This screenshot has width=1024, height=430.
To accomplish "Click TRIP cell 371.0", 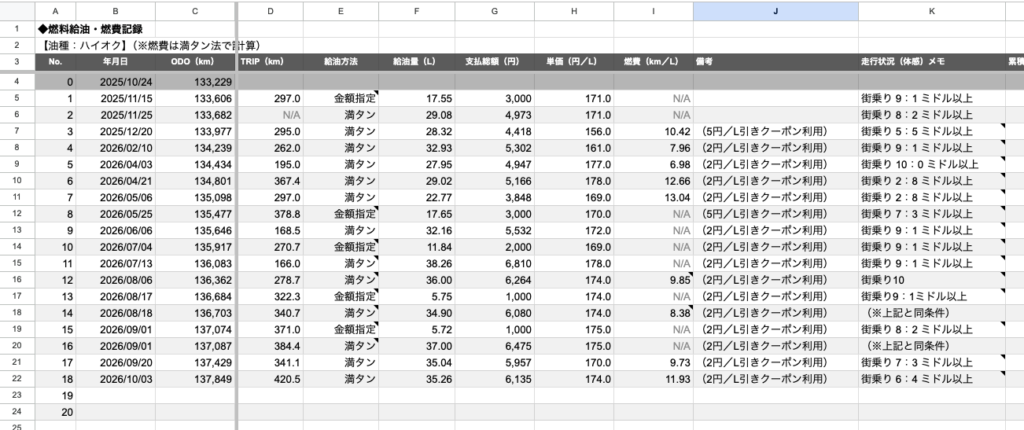I will pos(270,329).
